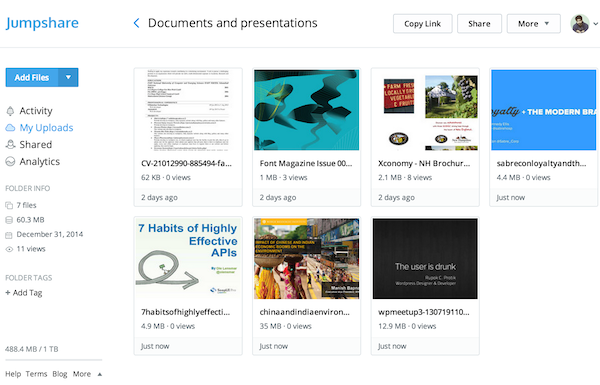The height and width of the screenshot is (385, 600).
Task: Click file name wpmeetup3-130719110...
Action: pos(424,312)
